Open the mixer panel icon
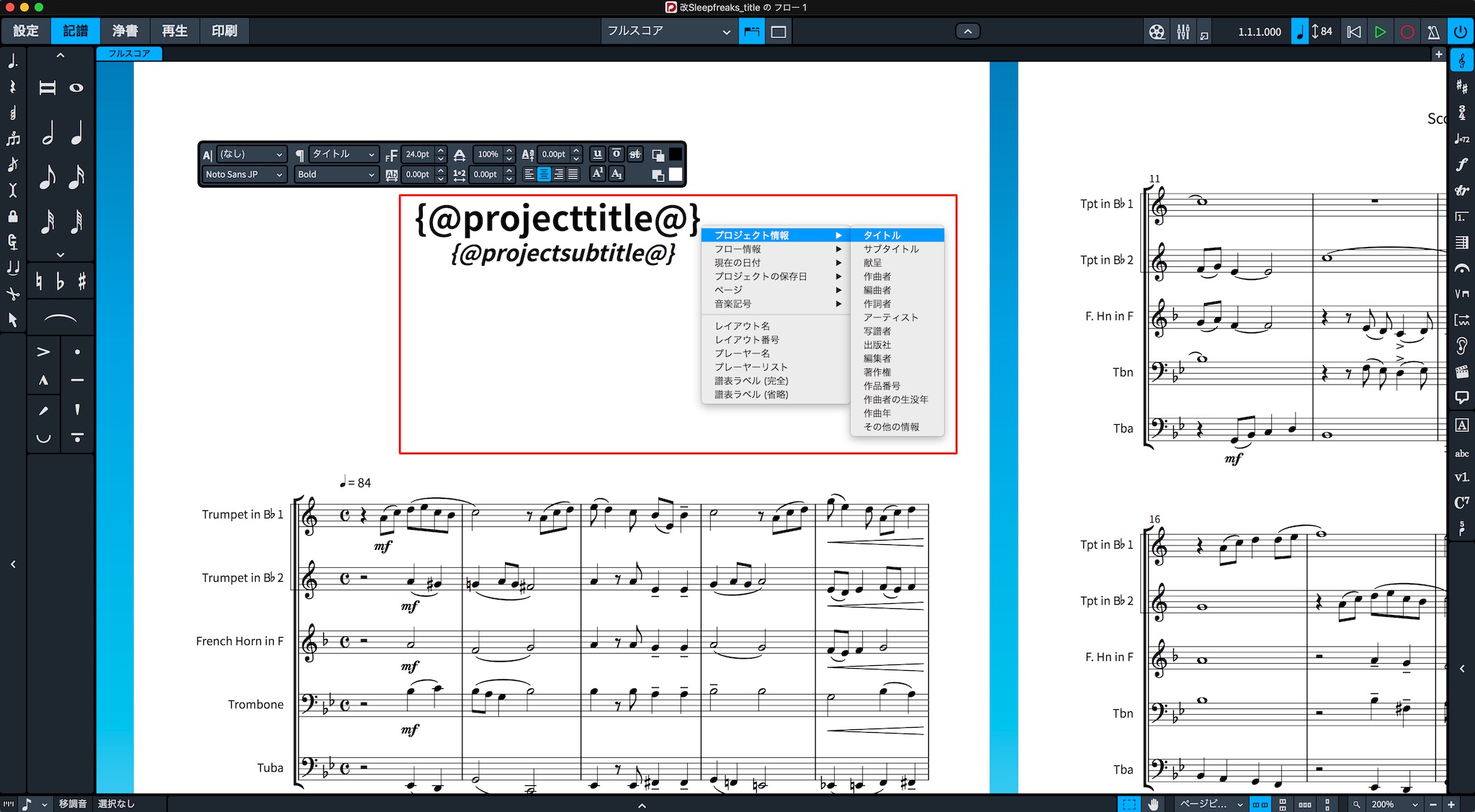 coord(1183,32)
